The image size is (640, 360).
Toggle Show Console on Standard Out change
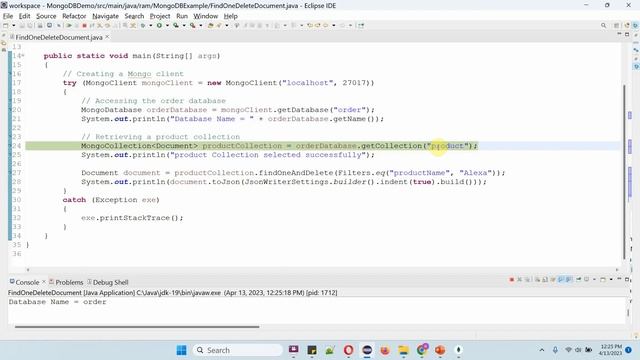tap(561, 280)
